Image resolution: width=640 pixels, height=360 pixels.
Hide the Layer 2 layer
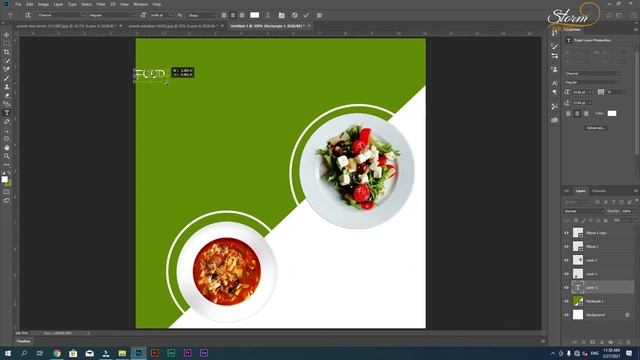pyautogui.click(x=567, y=260)
